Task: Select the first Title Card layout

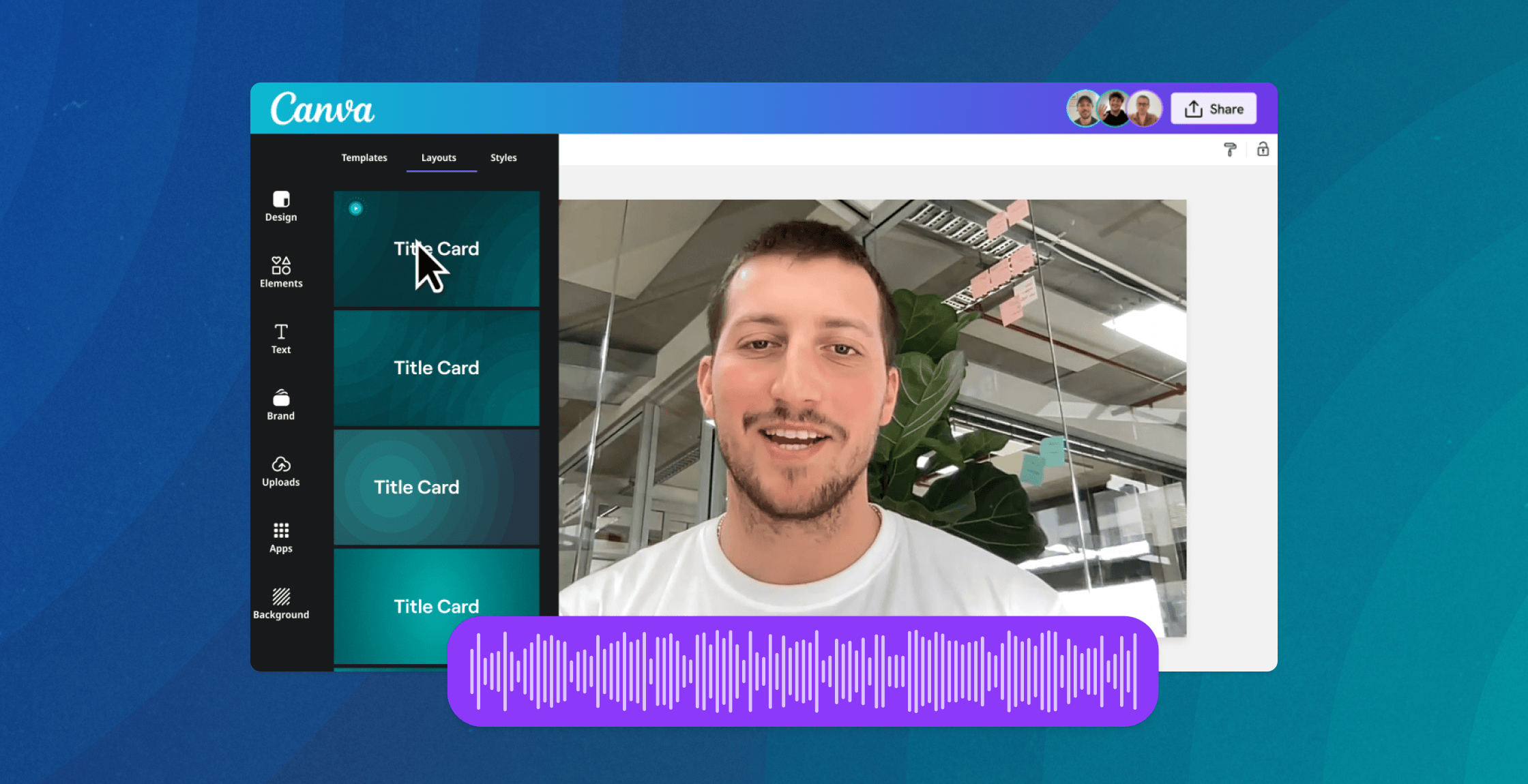Action: pos(437,248)
